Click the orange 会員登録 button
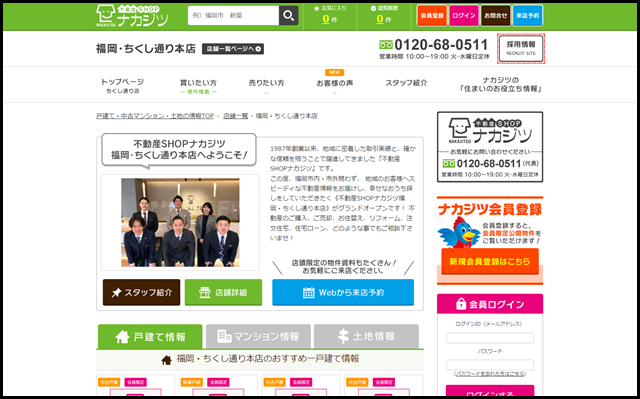 coord(432,16)
